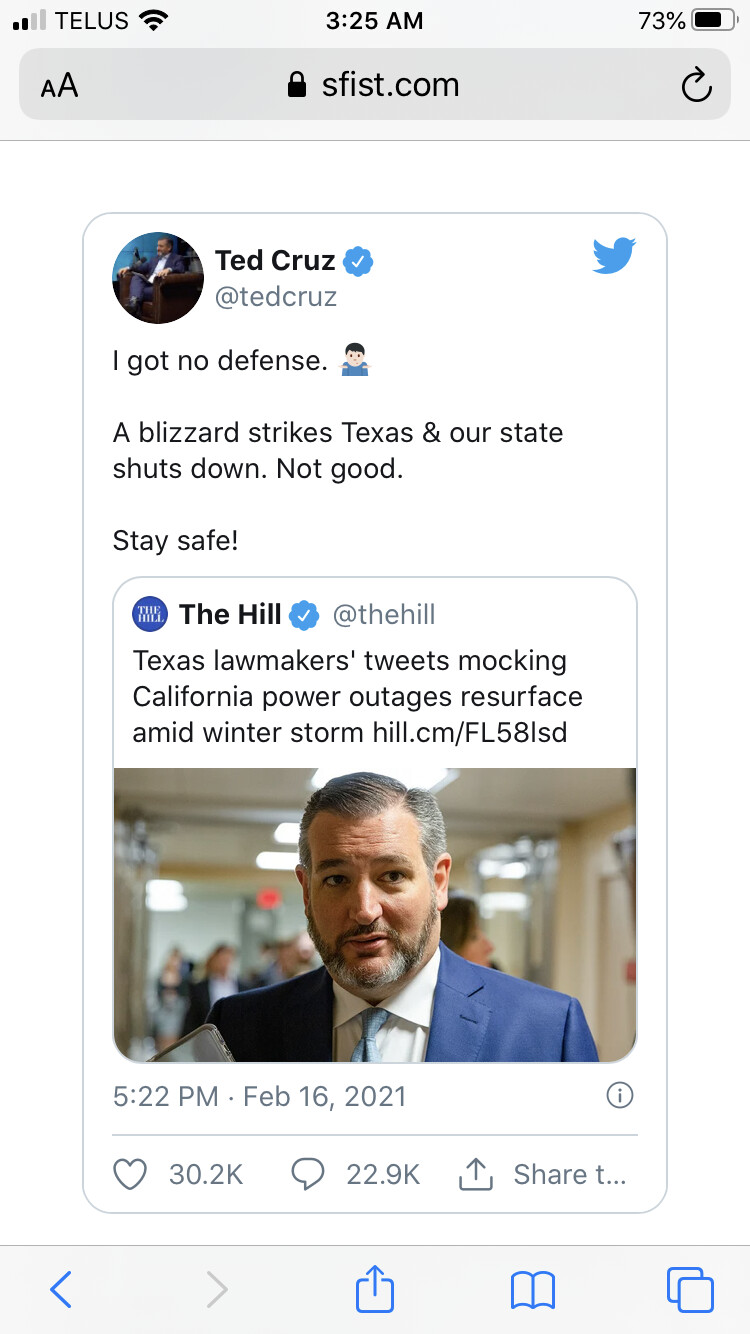Go back with Safari's back chevron
Screen dimensions: 750x1334
pyautogui.click(x=61, y=1289)
